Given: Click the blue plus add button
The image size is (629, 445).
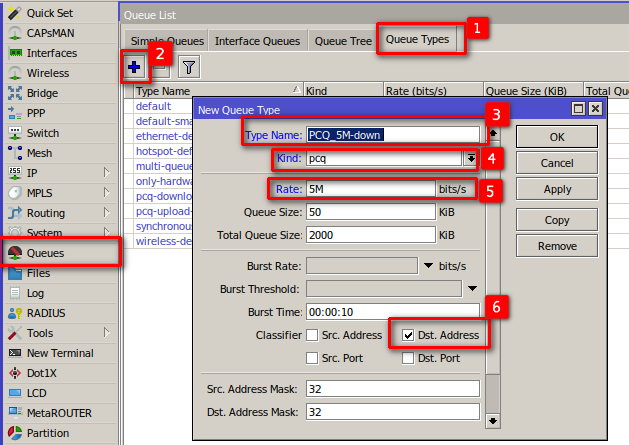Looking at the screenshot, I should pyautogui.click(x=135, y=67).
